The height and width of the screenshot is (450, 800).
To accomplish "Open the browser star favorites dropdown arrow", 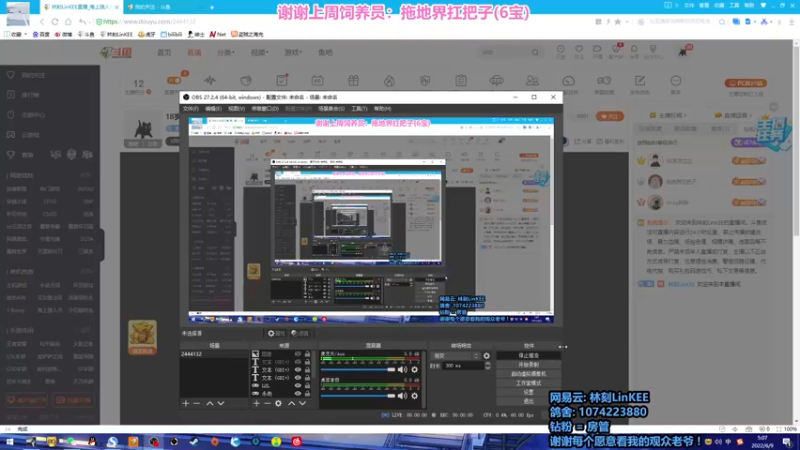I will 627,22.
